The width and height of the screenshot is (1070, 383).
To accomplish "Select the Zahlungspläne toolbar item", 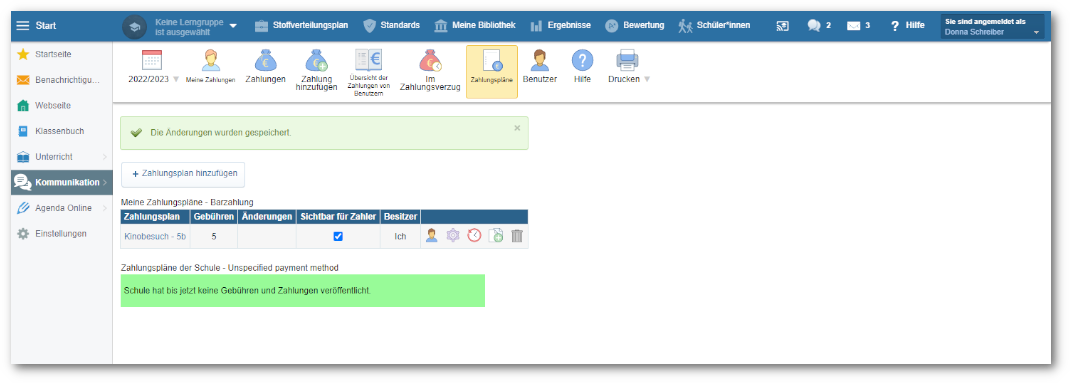I will [491, 72].
